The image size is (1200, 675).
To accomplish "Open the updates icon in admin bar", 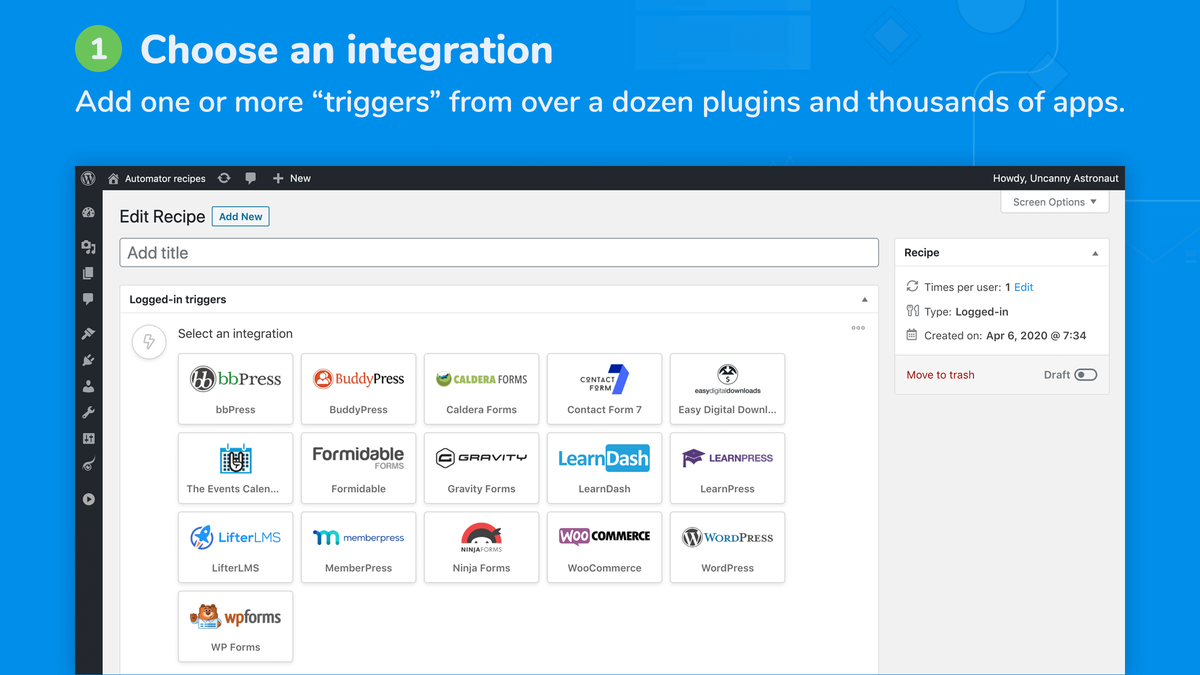I will coord(224,178).
